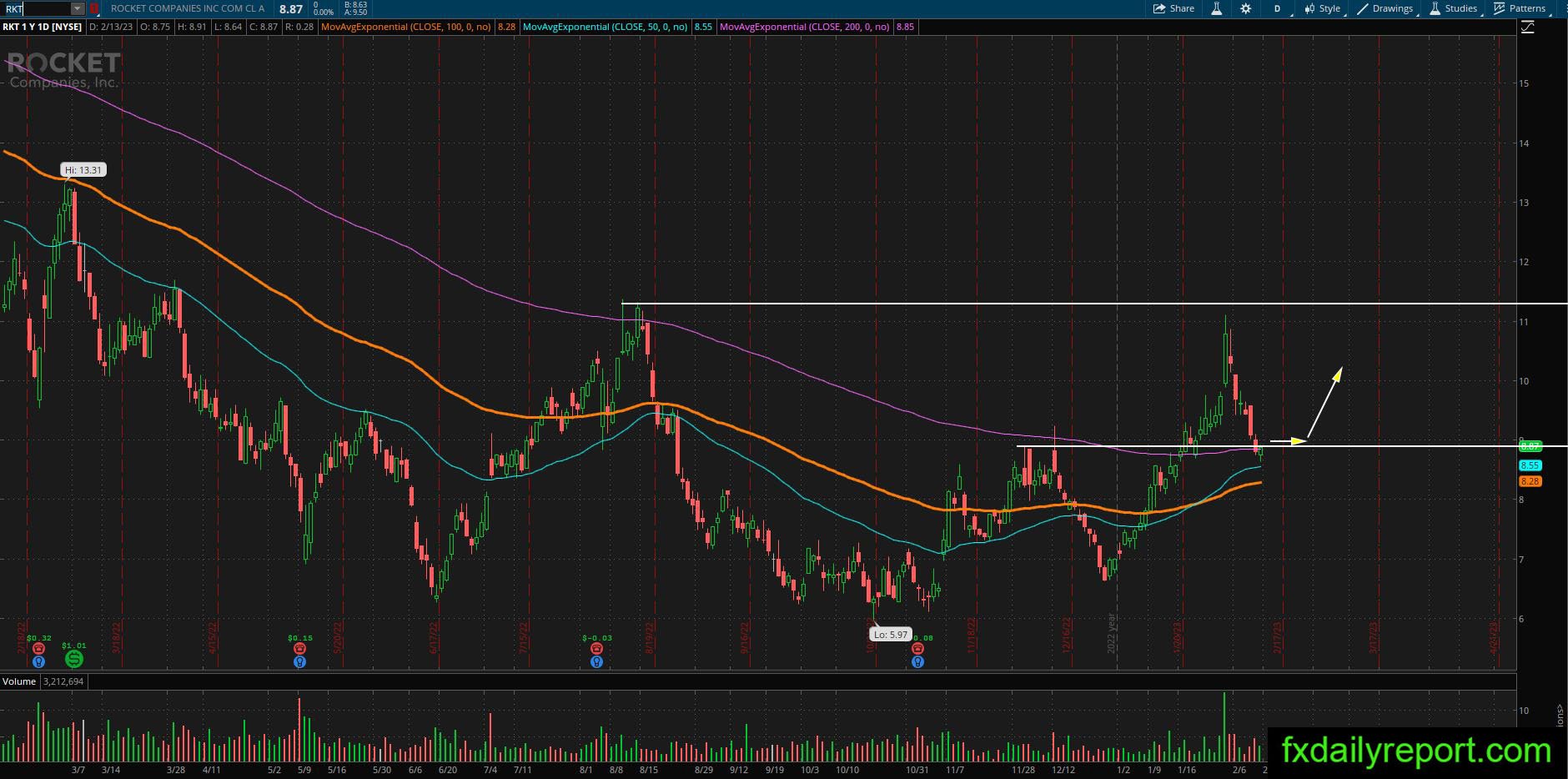
Task: Click the $-0.03 earnings phone icon
Action: click(x=596, y=649)
